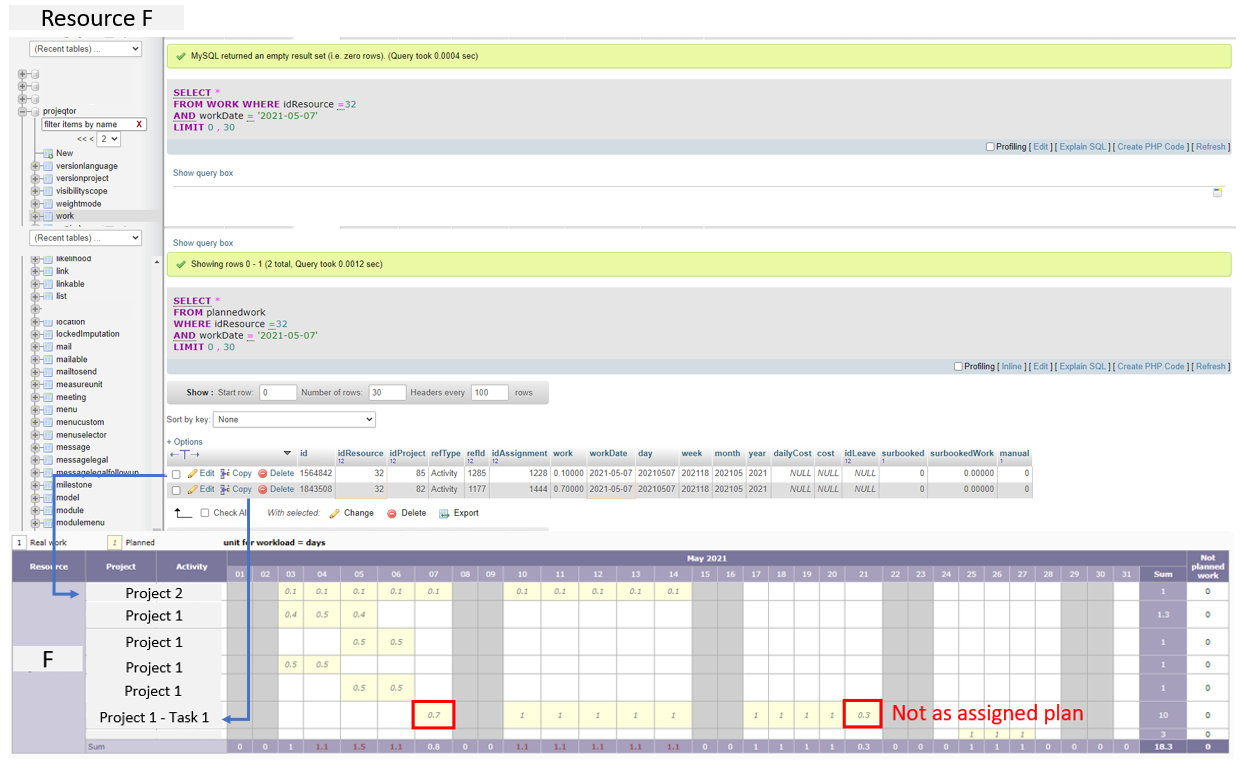Click the small console icon right of query box
This screenshot has height=761, width=1243.
[x=1217, y=192]
